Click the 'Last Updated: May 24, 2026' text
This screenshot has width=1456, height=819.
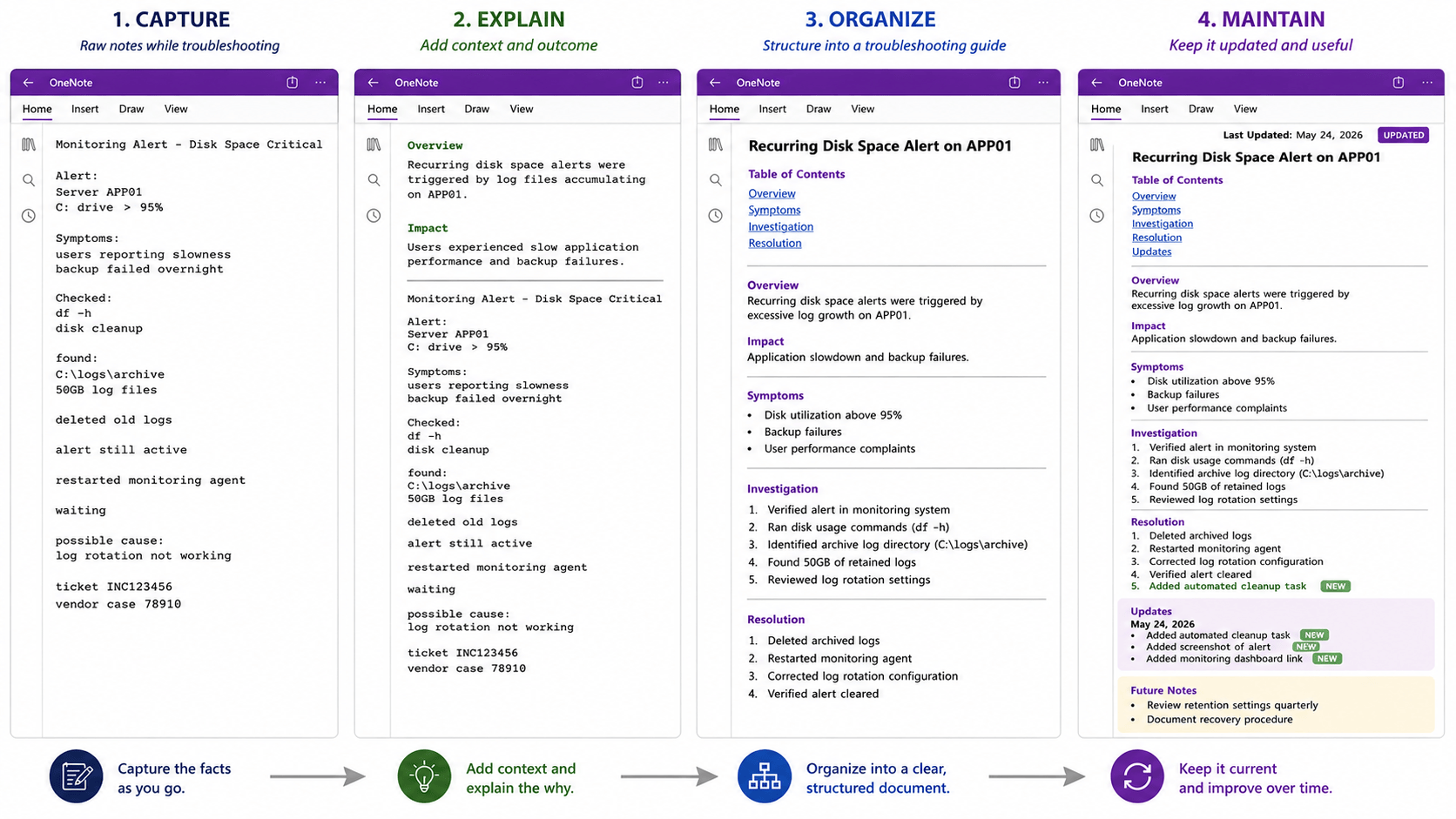pos(1292,135)
